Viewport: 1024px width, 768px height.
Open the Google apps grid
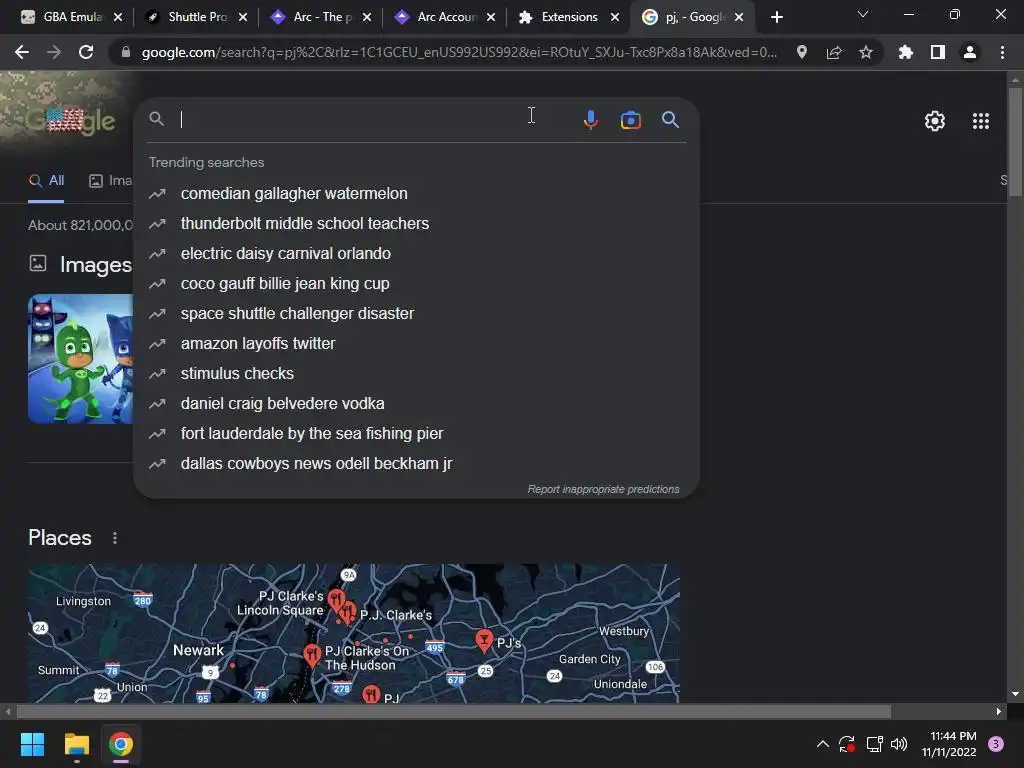[980, 121]
